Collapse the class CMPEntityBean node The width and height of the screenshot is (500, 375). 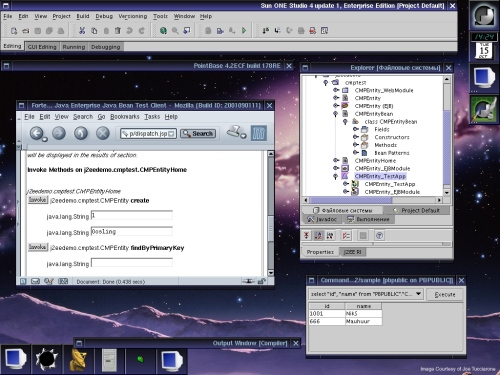click(x=346, y=122)
